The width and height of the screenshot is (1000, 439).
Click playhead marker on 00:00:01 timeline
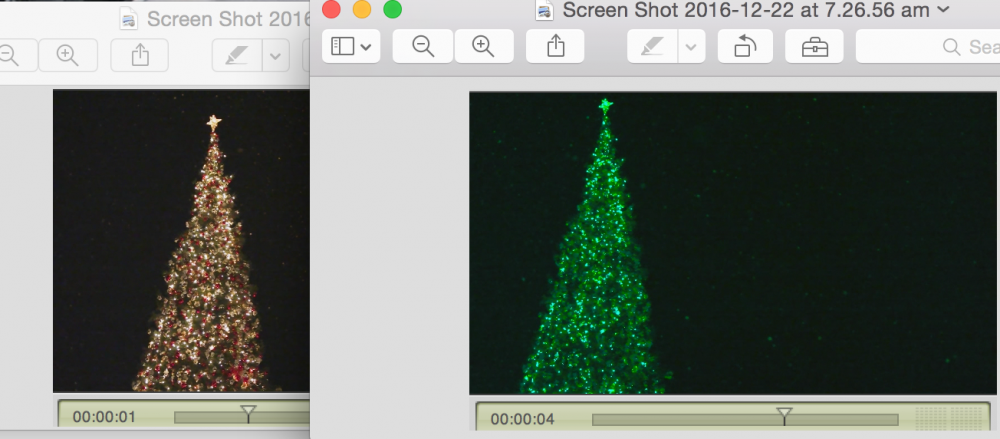coord(249,411)
